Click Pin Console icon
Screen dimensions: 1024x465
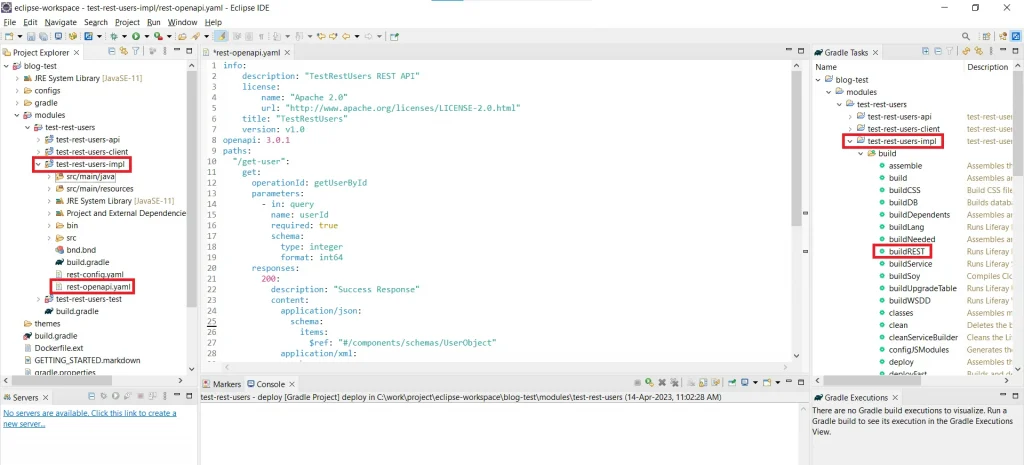731,383
